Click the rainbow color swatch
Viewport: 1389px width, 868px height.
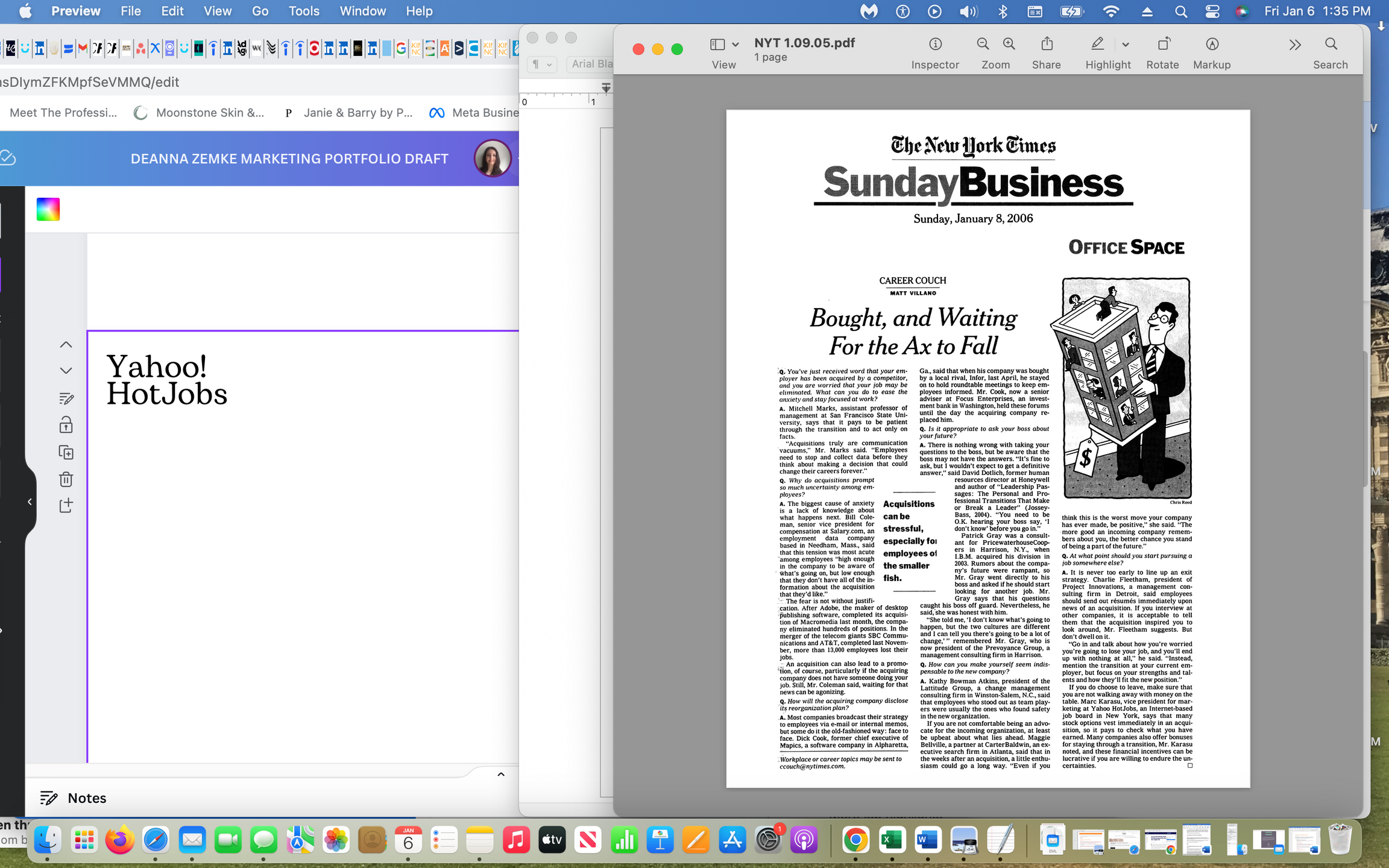[48, 209]
